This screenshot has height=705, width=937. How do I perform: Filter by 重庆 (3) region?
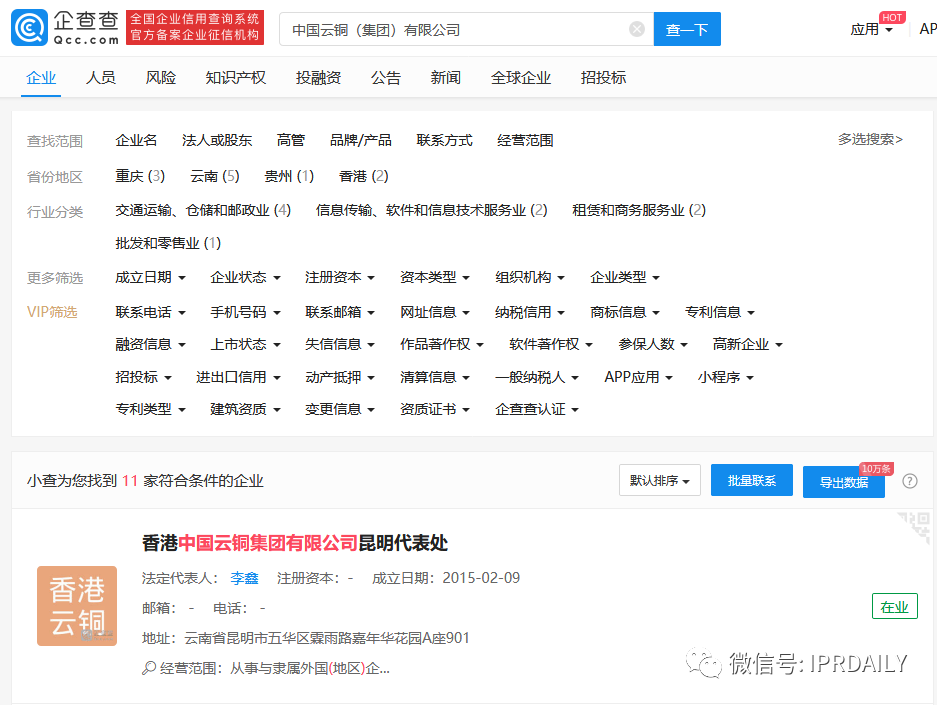coord(140,176)
